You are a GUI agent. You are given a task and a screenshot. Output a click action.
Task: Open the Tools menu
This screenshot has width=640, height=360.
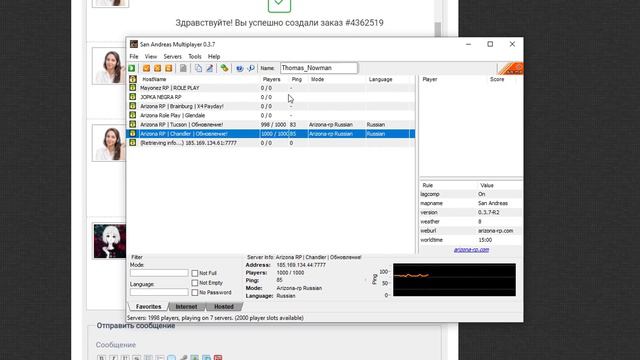pos(195,57)
